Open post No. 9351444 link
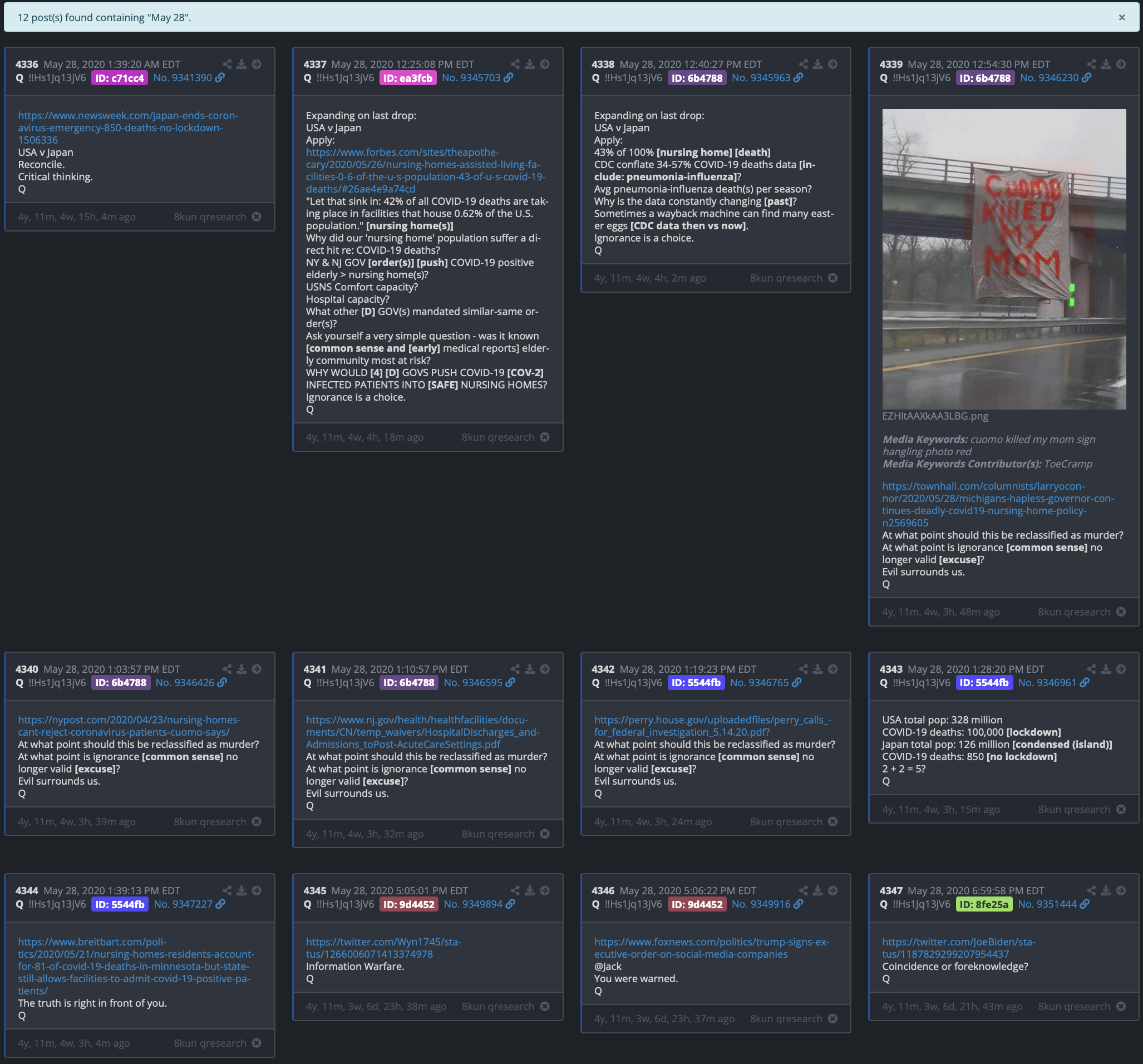The height and width of the screenshot is (1064, 1143). coord(1047,904)
